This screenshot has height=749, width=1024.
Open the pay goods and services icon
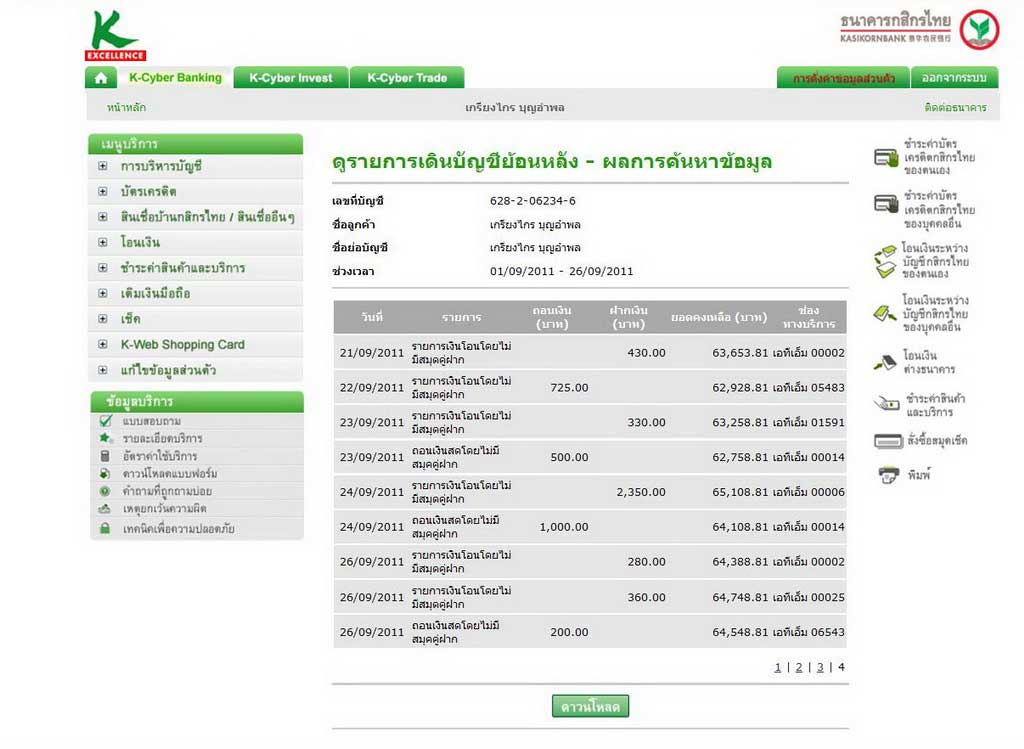pyautogui.click(x=886, y=405)
